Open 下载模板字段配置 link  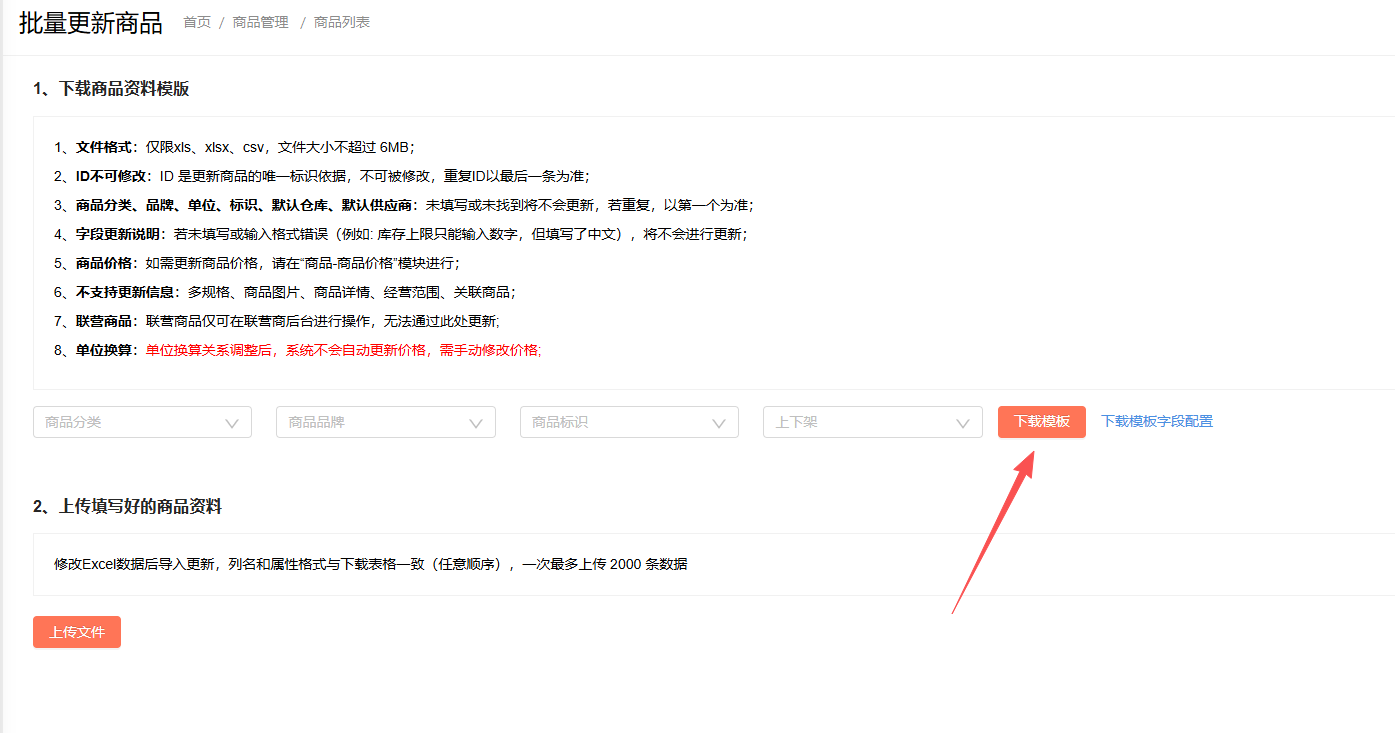1157,422
